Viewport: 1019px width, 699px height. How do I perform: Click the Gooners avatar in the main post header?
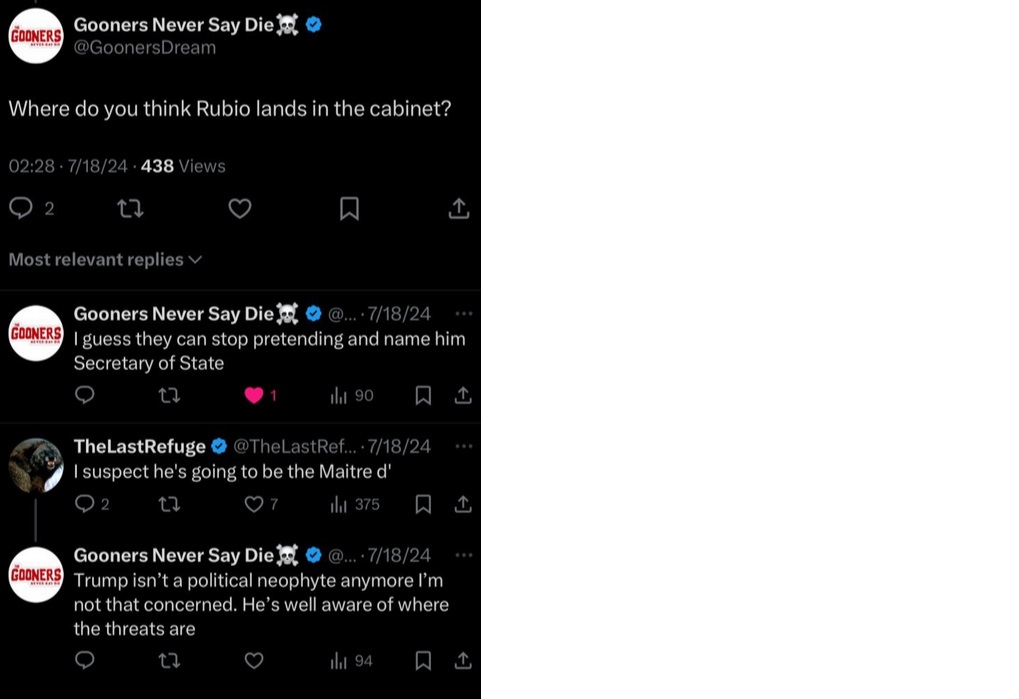[36, 36]
